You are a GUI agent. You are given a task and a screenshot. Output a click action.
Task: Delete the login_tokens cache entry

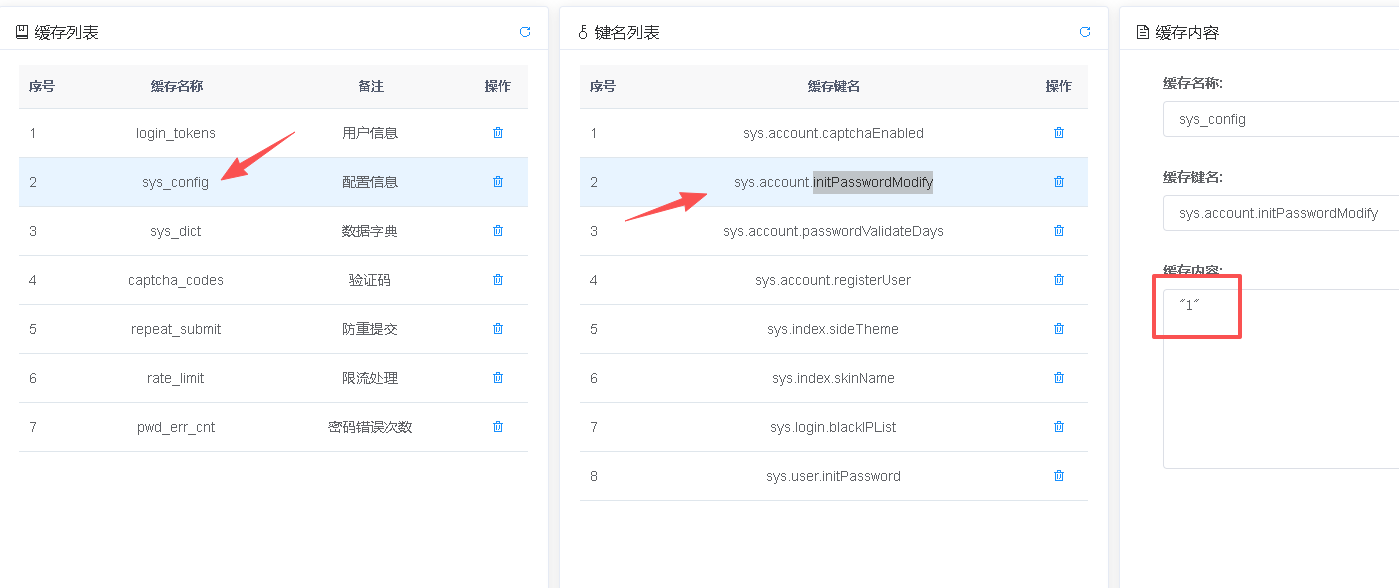coord(498,133)
